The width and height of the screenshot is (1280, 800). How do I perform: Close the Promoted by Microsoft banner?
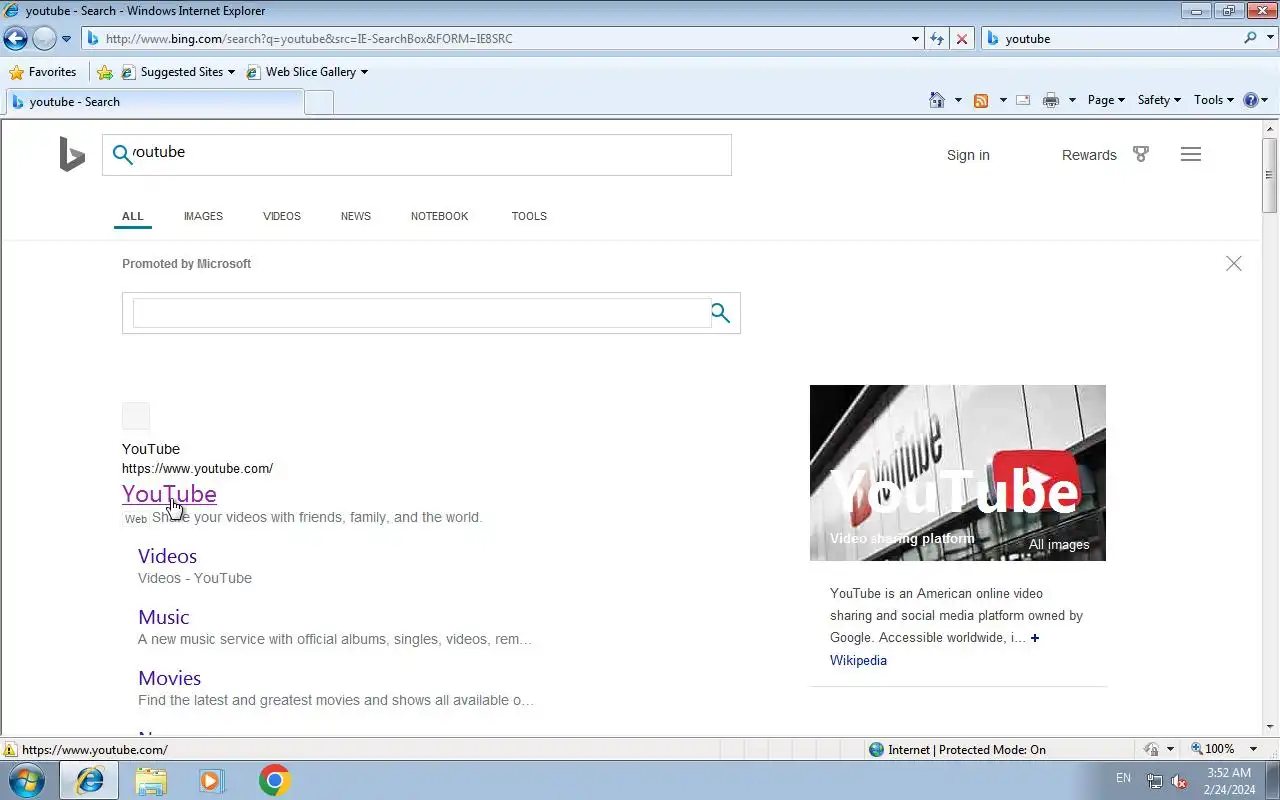coord(1234,264)
